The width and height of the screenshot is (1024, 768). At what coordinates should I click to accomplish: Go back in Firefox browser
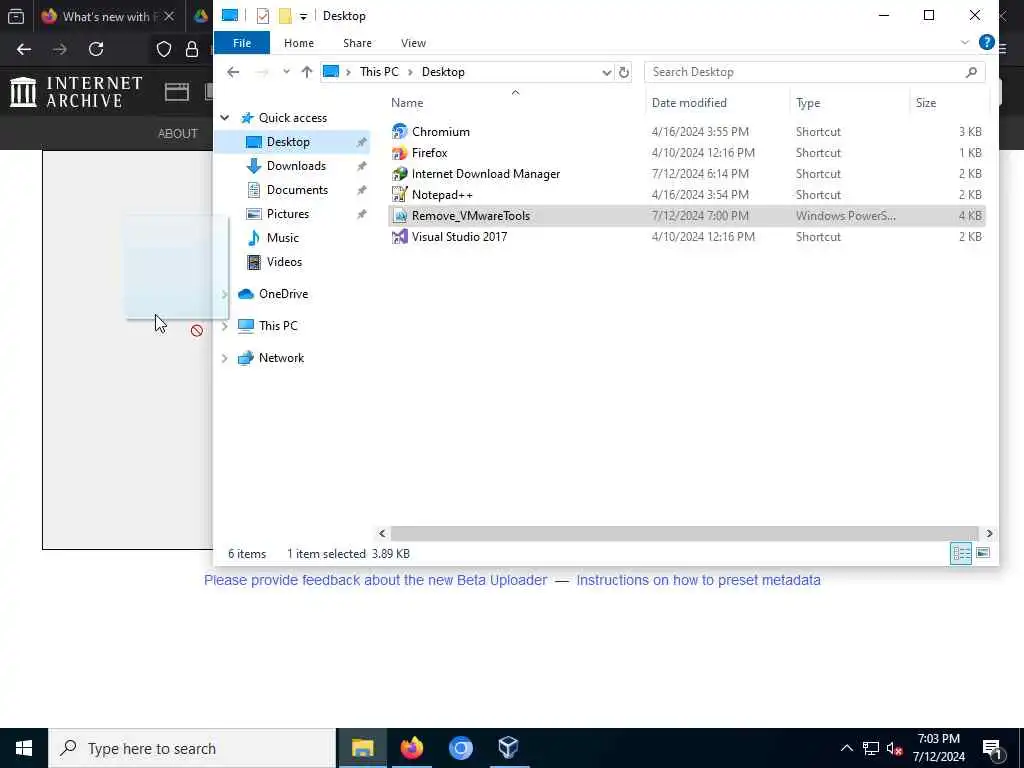click(24, 49)
